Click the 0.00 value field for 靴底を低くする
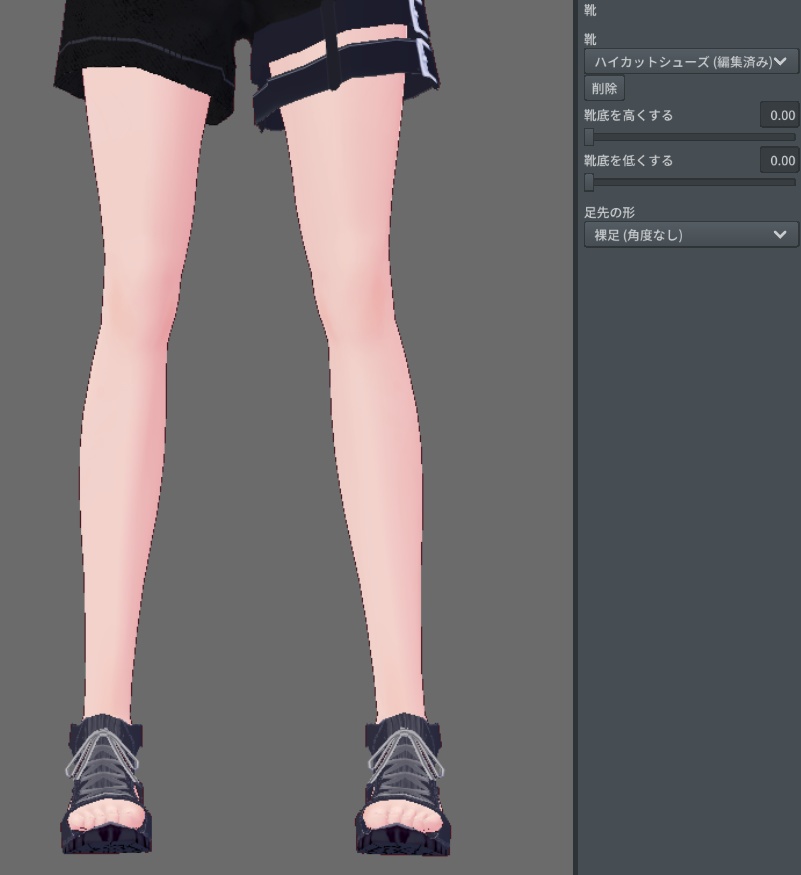The height and width of the screenshot is (875, 801). pos(782,160)
